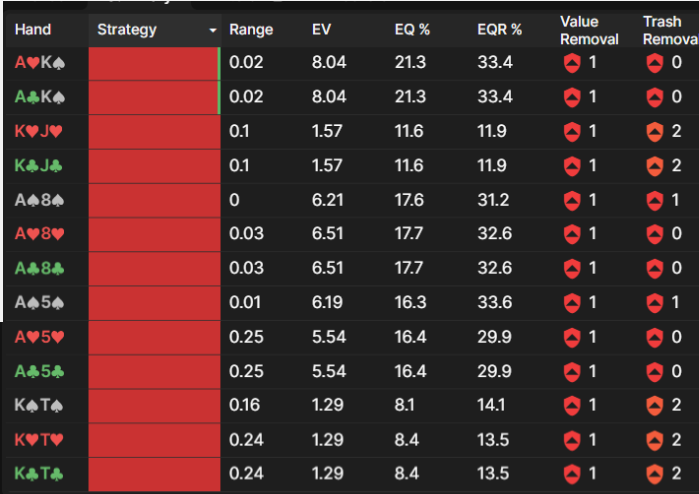This screenshot has height=494, width=699.
Task: Click the Range column header
Action: tap(251, 30)
